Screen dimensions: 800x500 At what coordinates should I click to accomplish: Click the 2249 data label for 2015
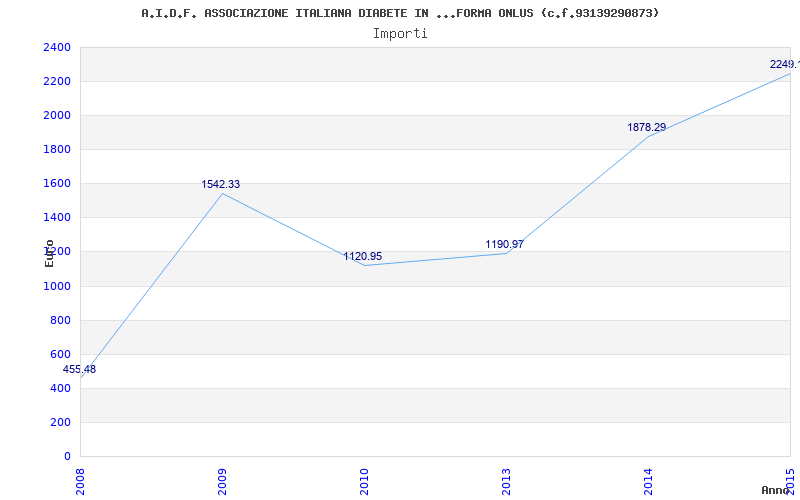785,64
